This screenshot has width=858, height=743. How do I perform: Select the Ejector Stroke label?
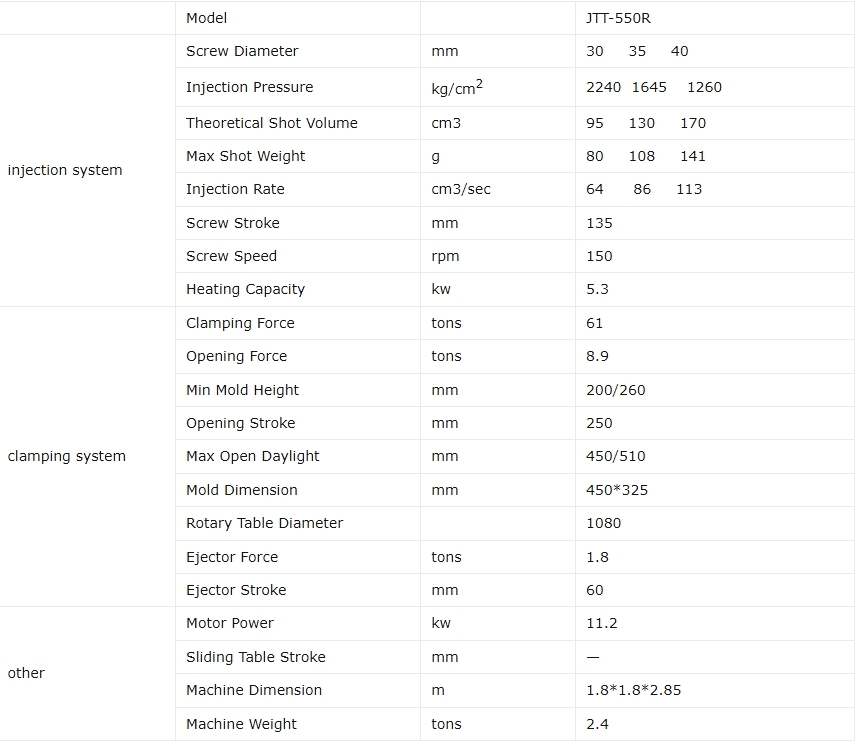(x=236, y=590)
